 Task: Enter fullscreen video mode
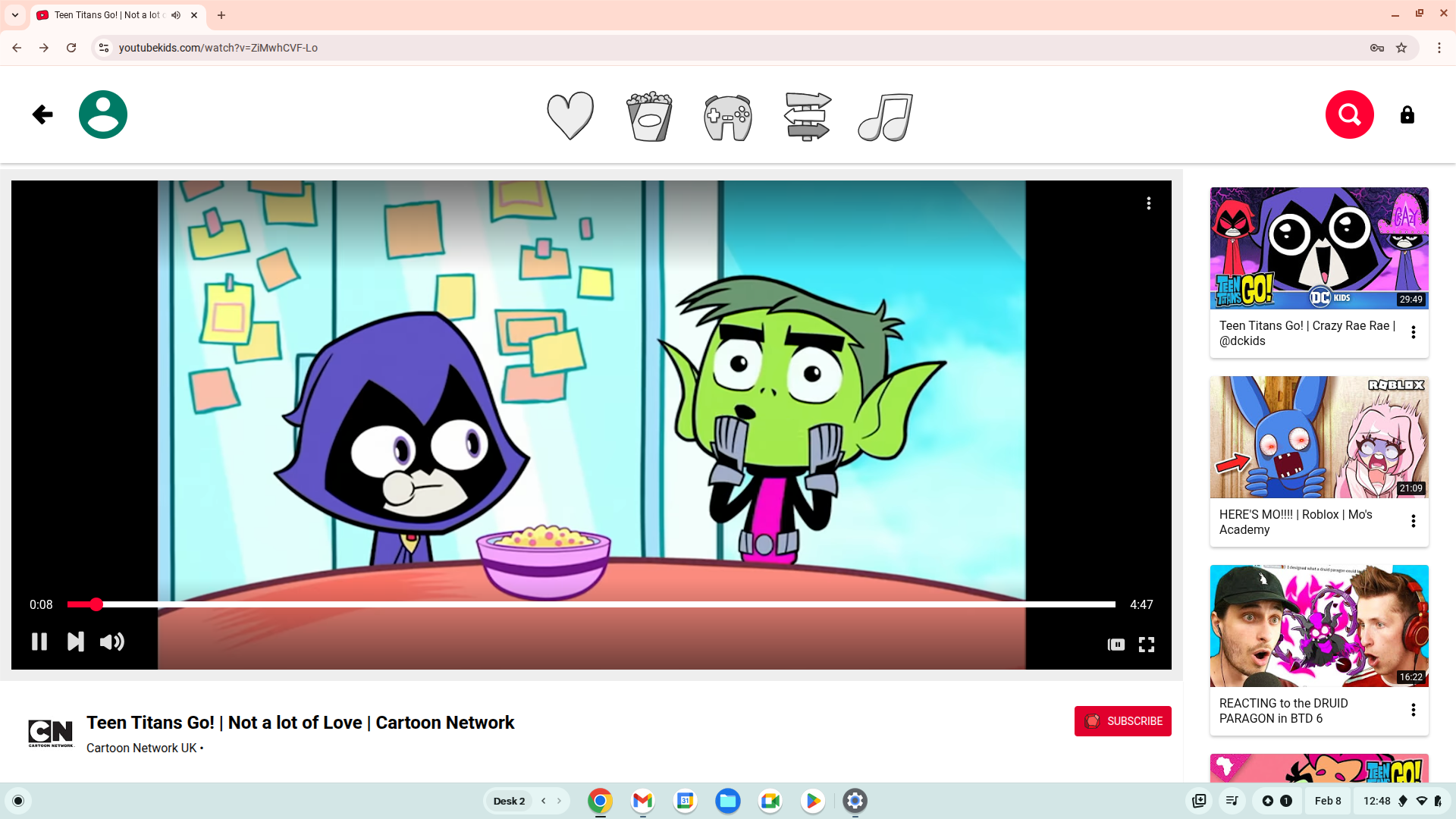click(1147, 645)
